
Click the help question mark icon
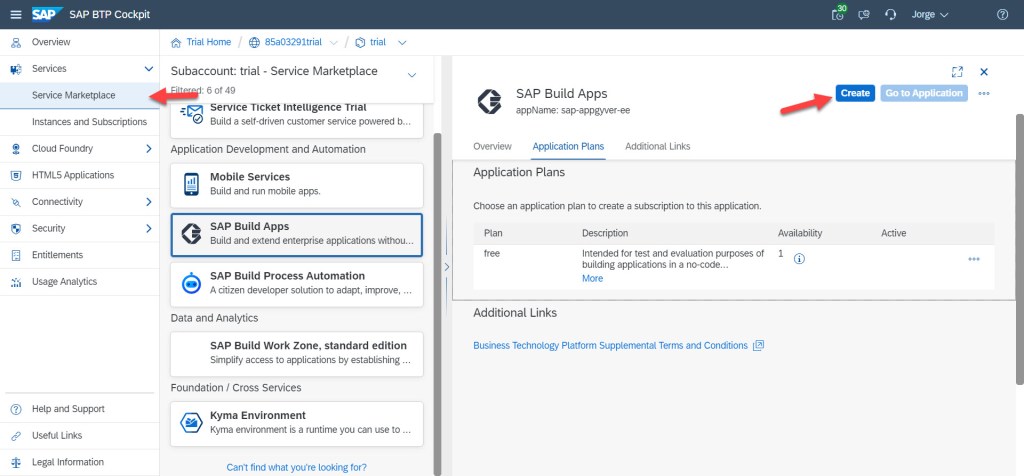pos(1002,14)
